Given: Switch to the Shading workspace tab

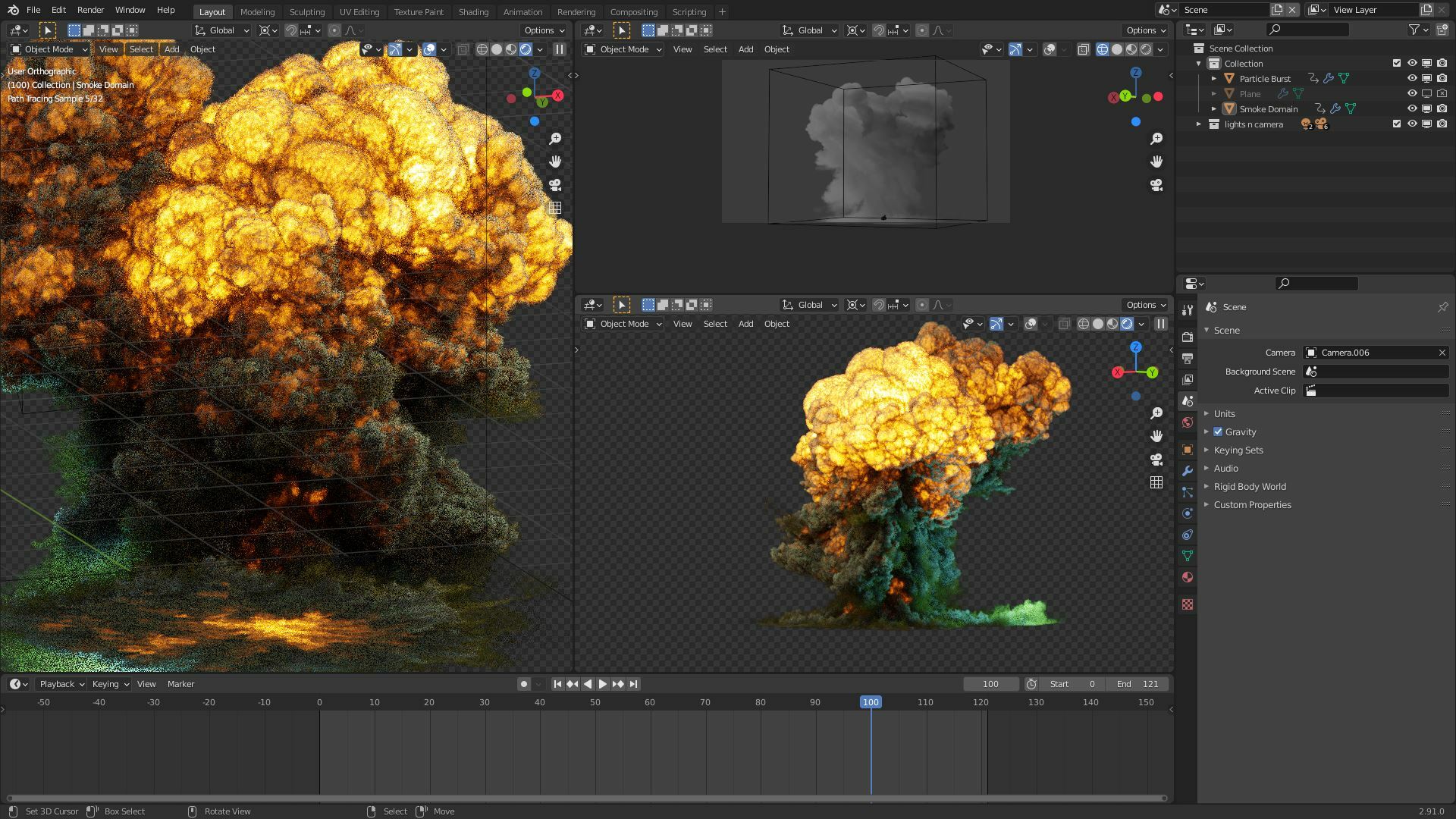Looking at the screenshot, I should 473,12.
